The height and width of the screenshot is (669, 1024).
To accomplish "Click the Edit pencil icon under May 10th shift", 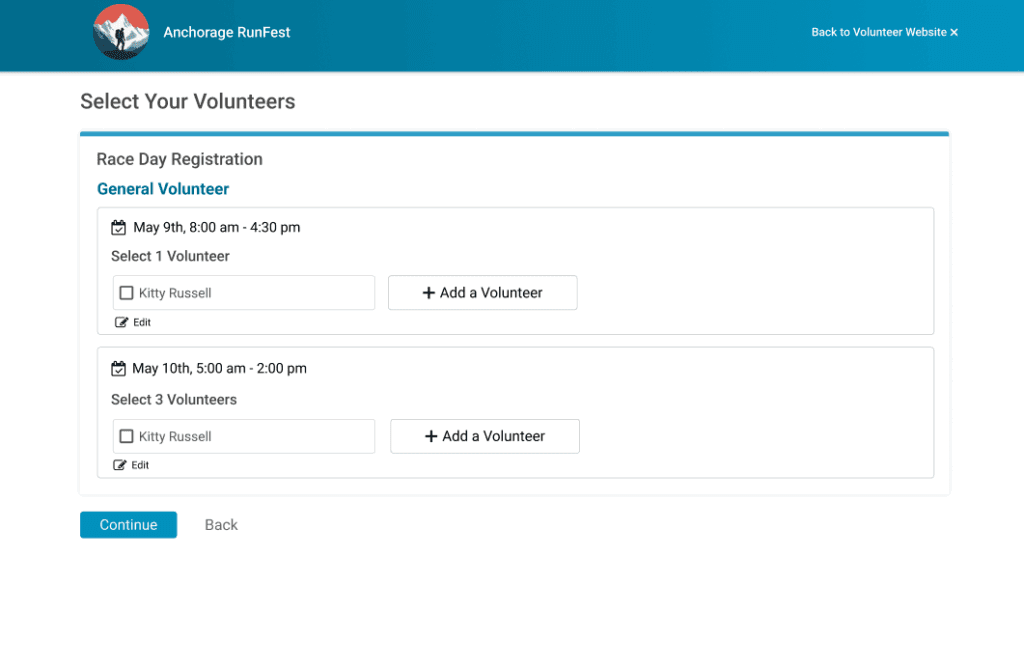I will click(121, 465).
